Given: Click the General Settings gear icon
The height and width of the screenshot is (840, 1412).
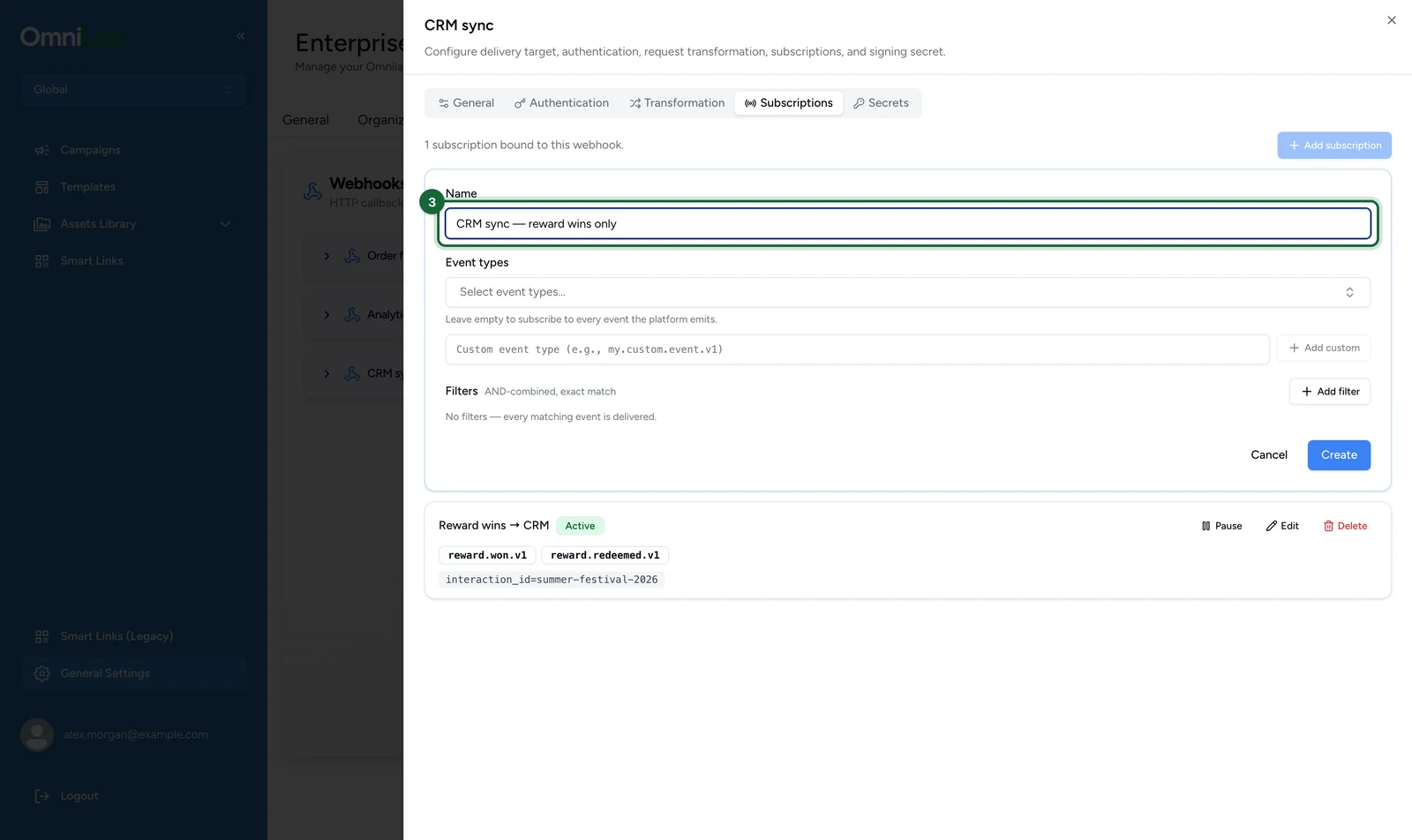Looking at the screenshot, I should click(x=41, y=673).
